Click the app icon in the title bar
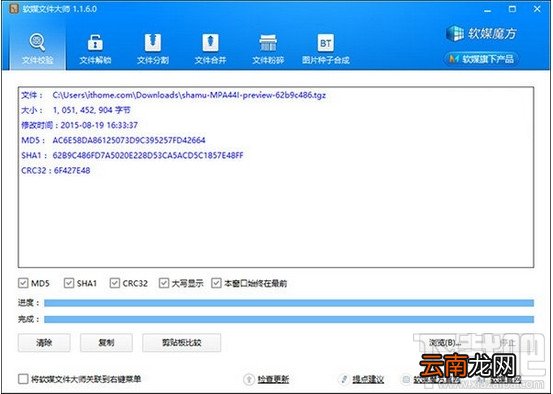The width and height of the screenshot is (553, 394). point(14,8)
